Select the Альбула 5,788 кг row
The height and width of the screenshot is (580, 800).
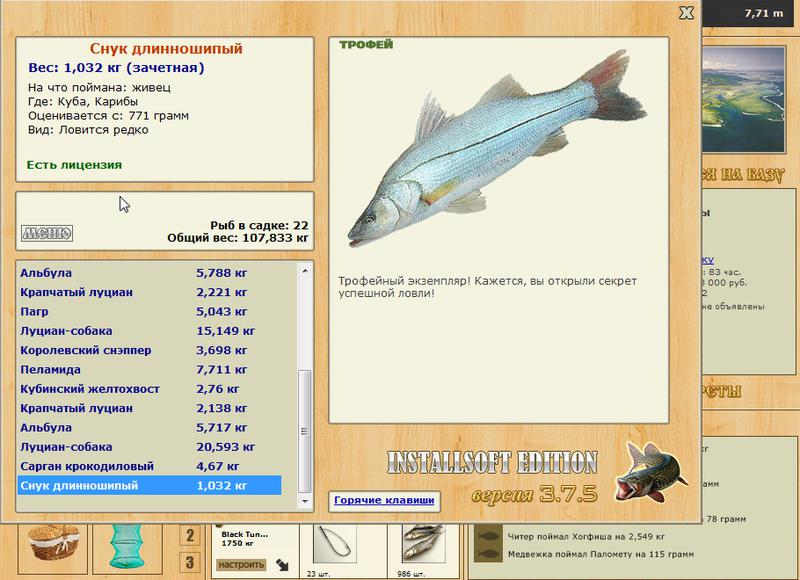(x=149, y=273)
